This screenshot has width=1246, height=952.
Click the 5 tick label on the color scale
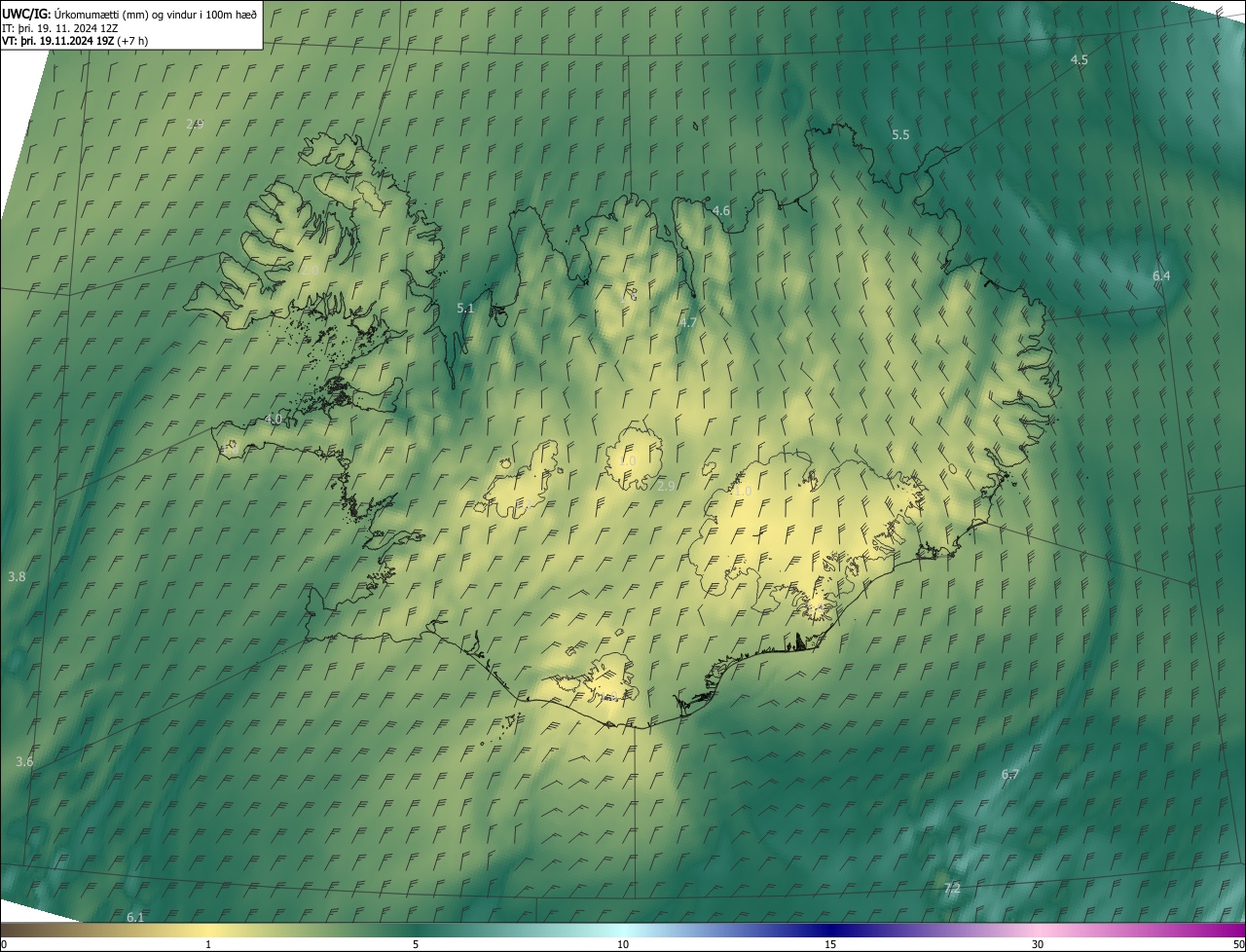pyautogui.click(x=416, y=945)
